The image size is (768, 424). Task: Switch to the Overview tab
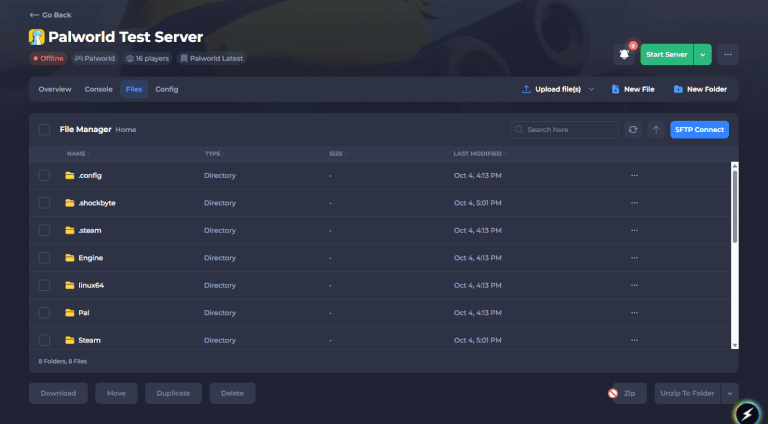(55, 89)
